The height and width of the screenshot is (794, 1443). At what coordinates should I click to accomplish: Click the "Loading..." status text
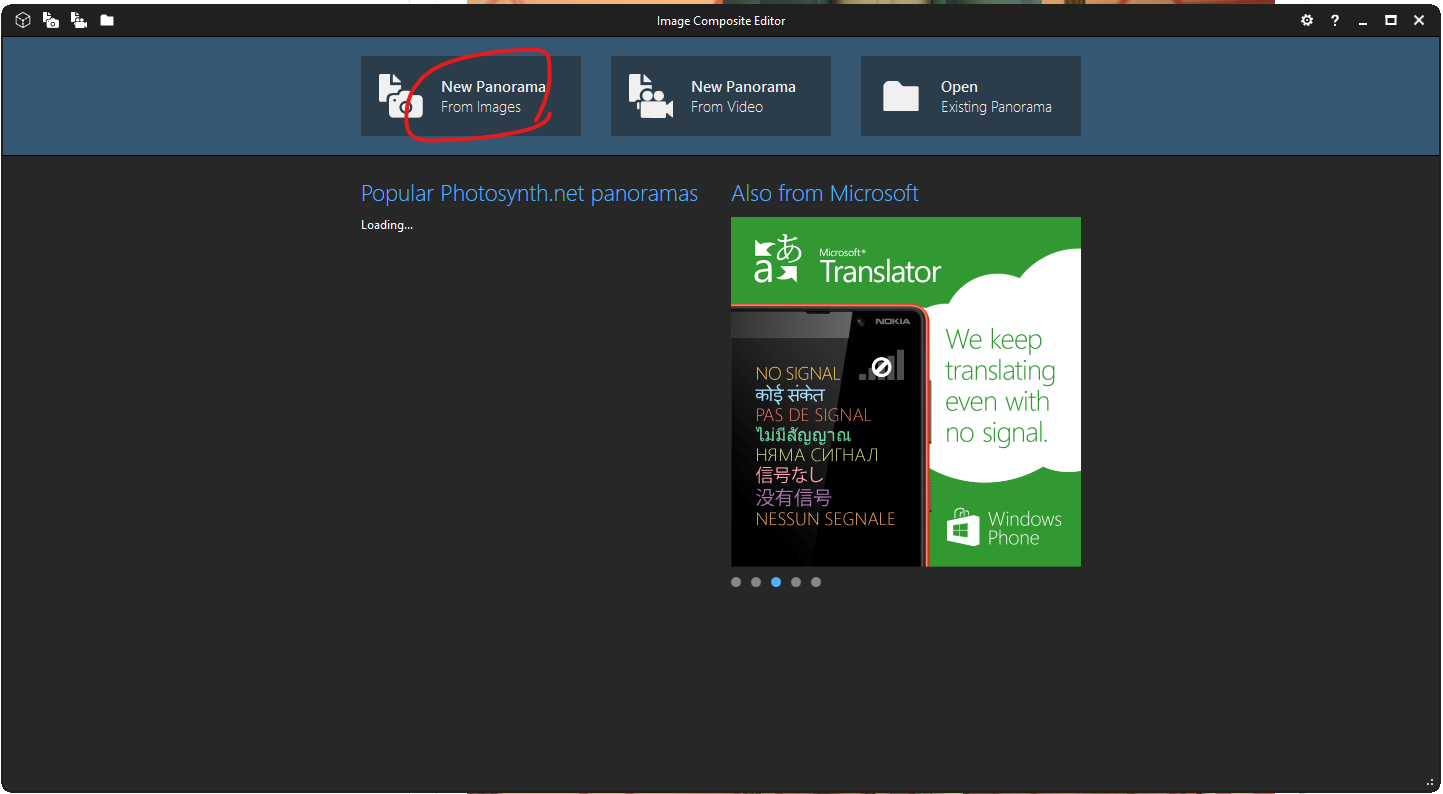(387, 225)
